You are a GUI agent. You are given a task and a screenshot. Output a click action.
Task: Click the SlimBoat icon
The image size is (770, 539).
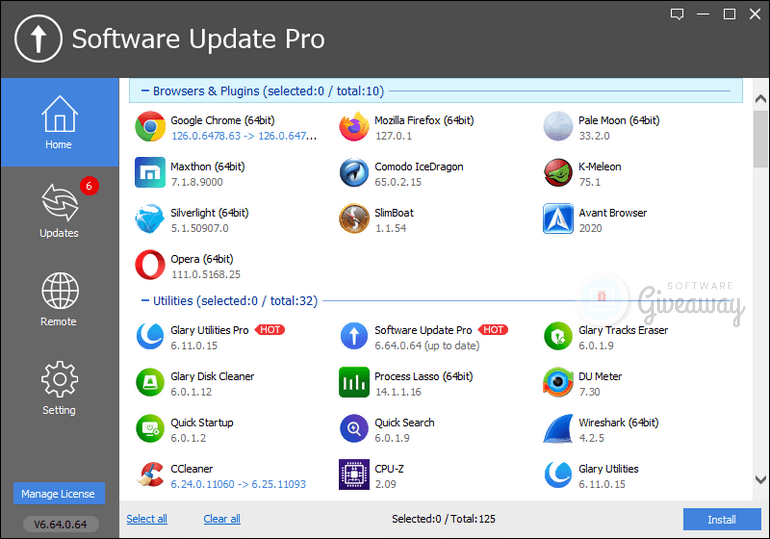(x=354, y=219)
